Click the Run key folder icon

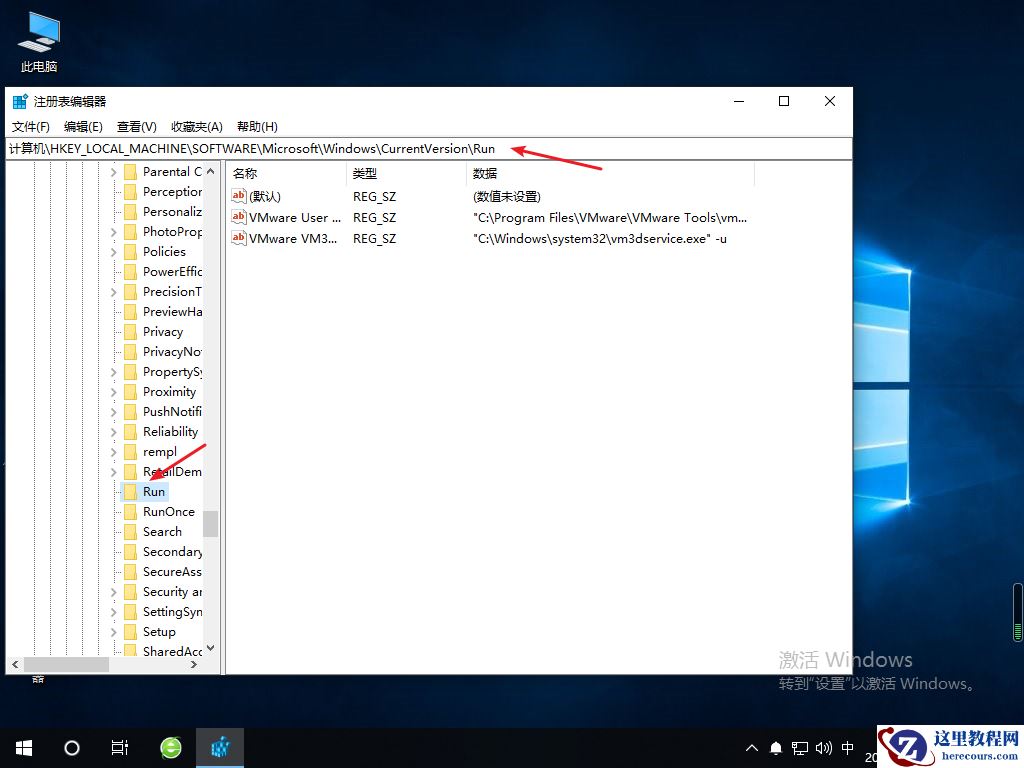(132, 491)
